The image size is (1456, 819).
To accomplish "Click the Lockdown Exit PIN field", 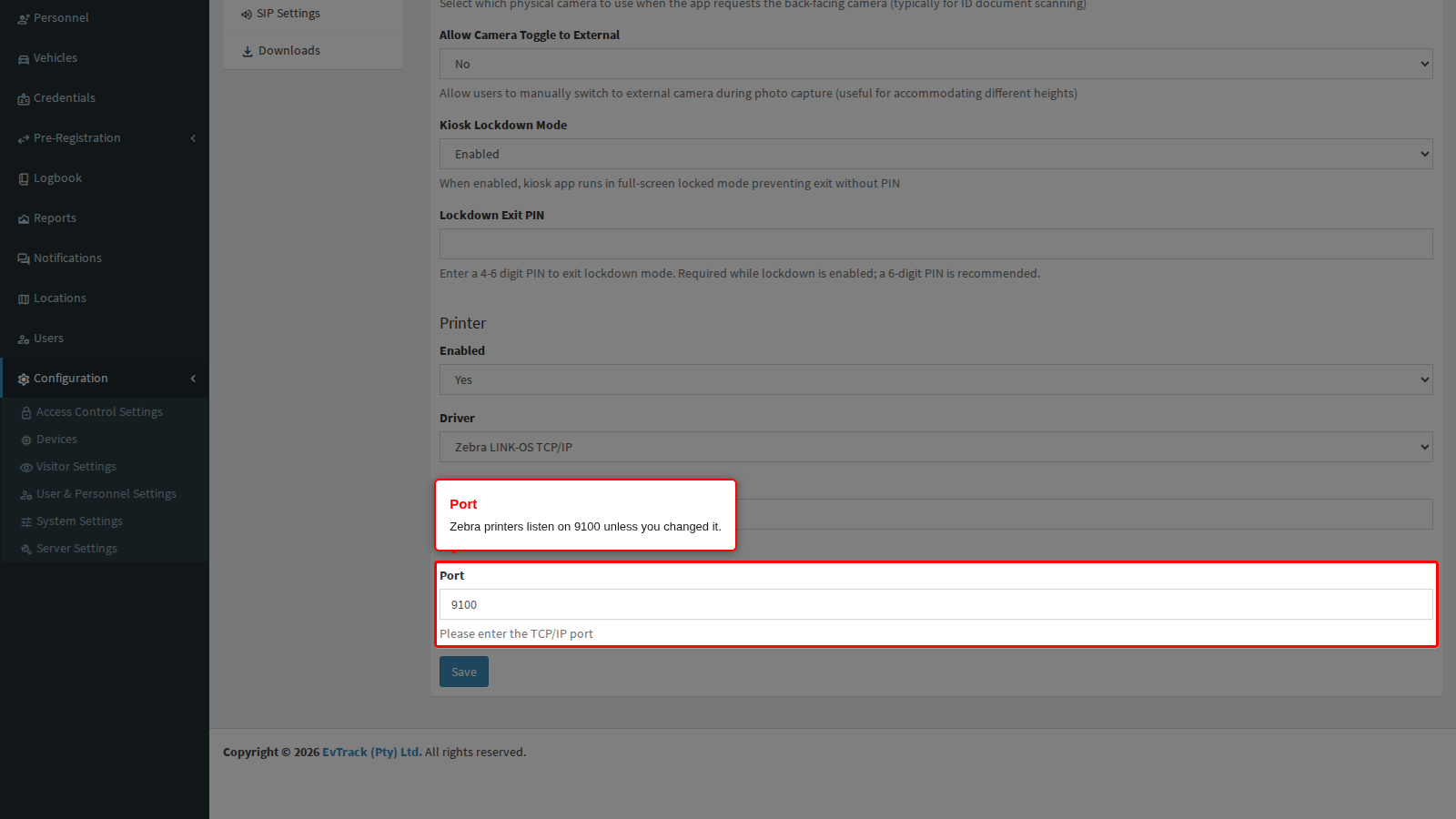I will pyautogui.click(x=935, y=244).
